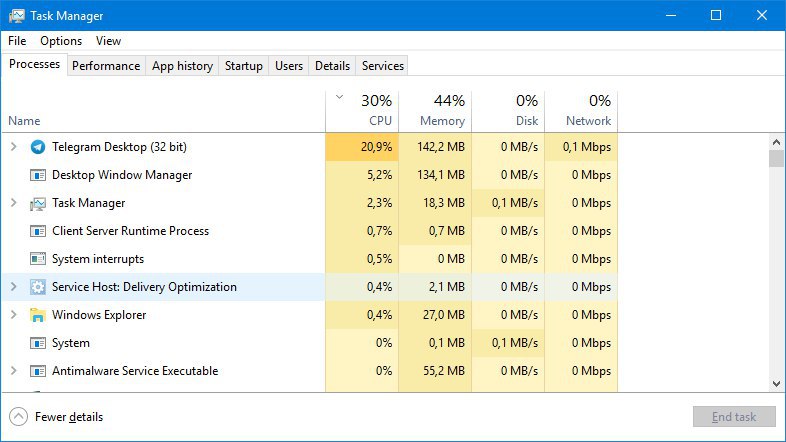Click the 142,2 MB memory value

pyautogui.click(x=441, y=147)
